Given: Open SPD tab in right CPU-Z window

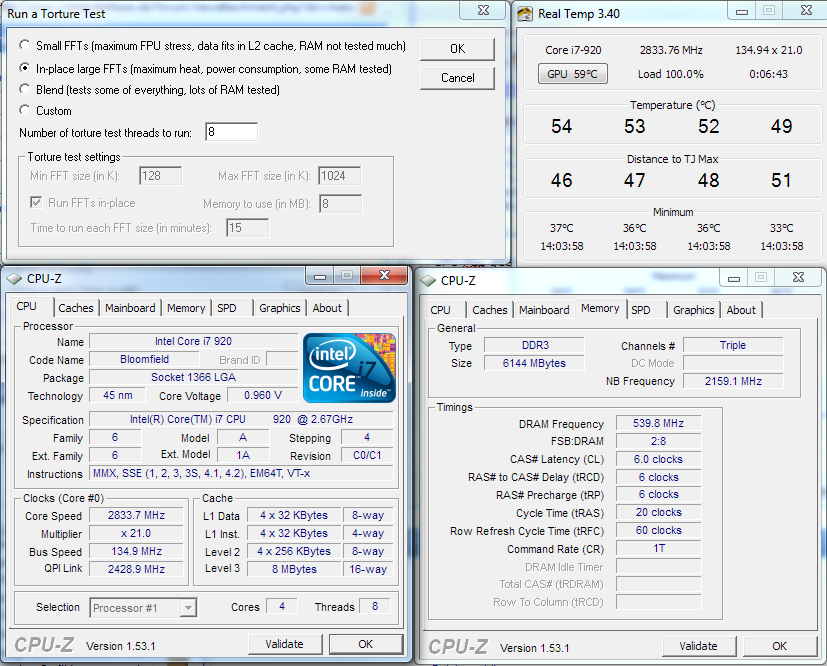Looking at the screenshot, I should click(641, 310).
